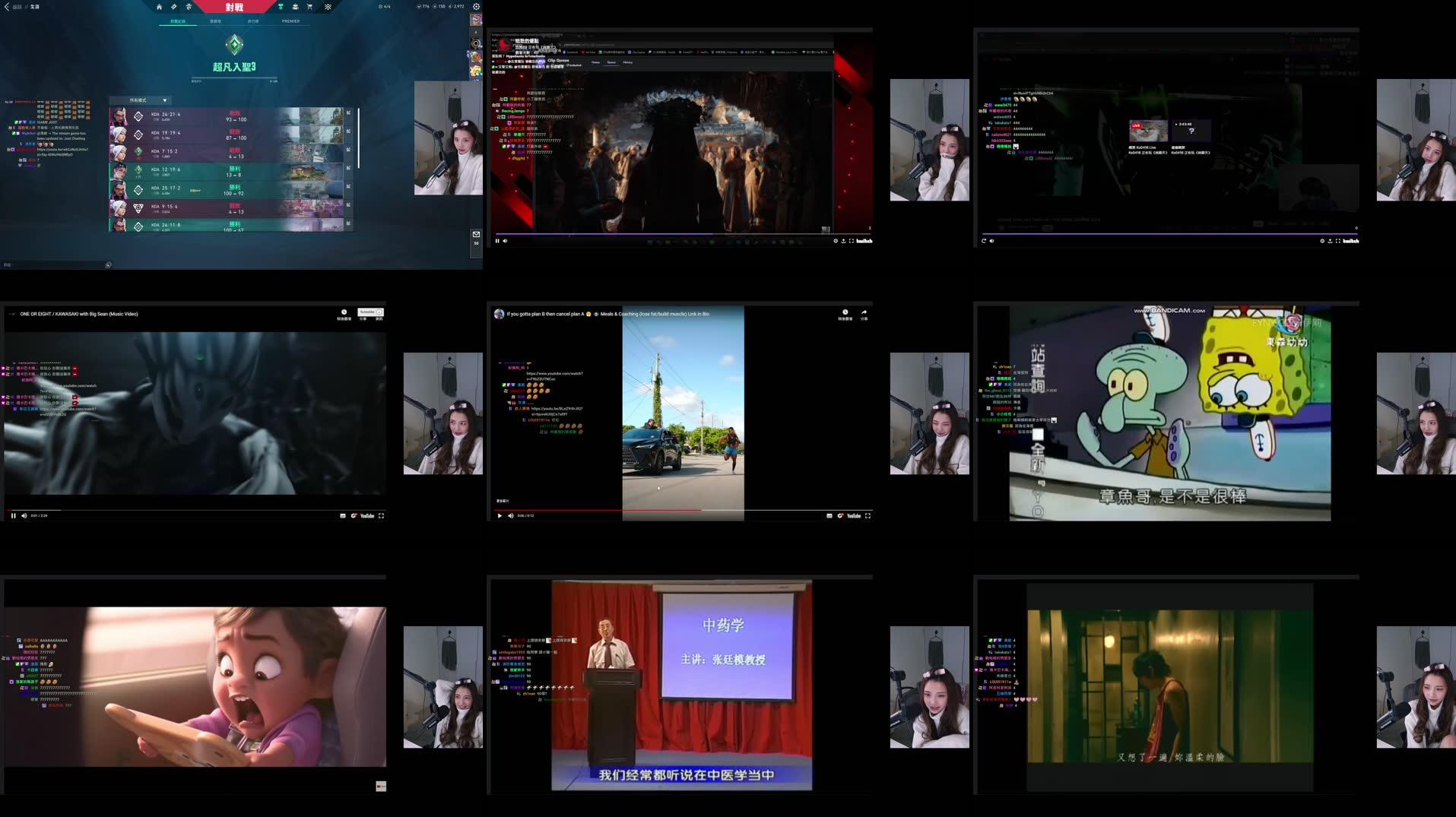
Task: Open the question-mark video thumbnail
Action: (1191, 131)
